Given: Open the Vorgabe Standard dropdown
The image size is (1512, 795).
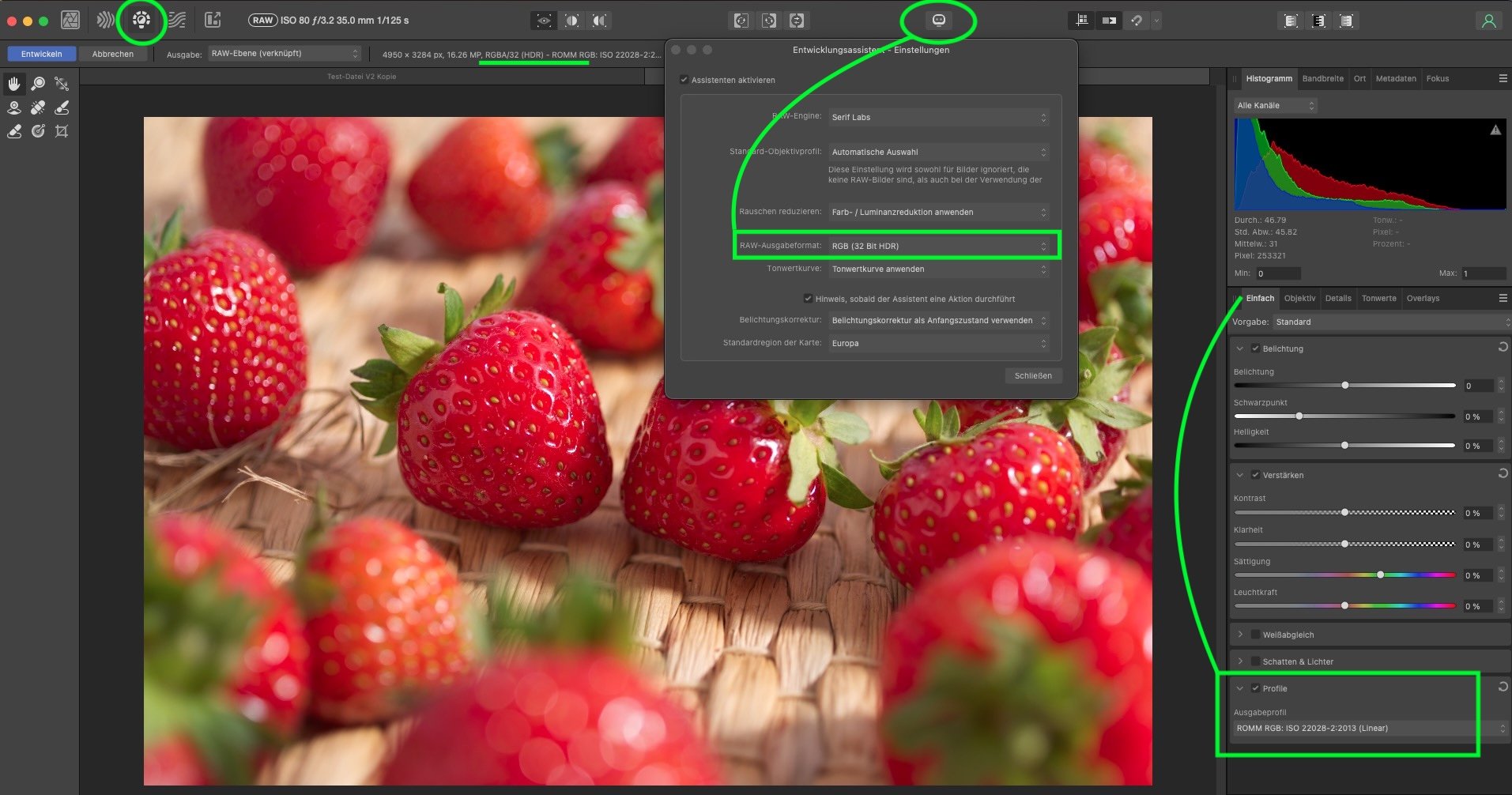Looking at the screenshot, I should (1391, 322).
